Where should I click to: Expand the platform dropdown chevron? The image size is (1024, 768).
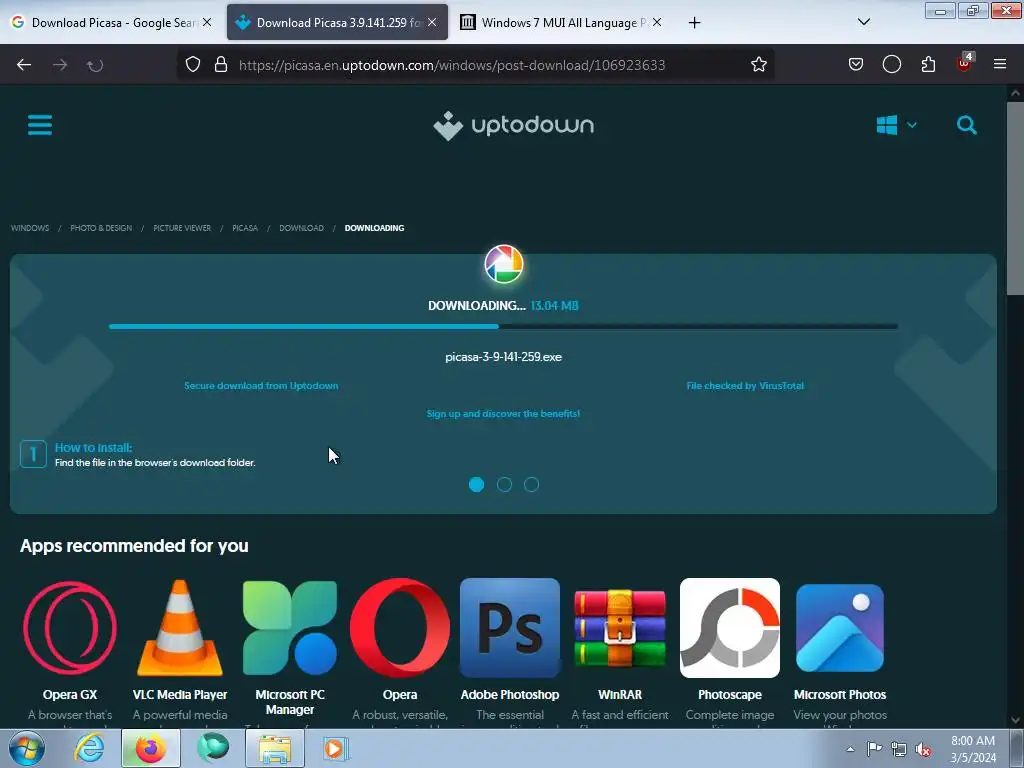pos(912,125)
